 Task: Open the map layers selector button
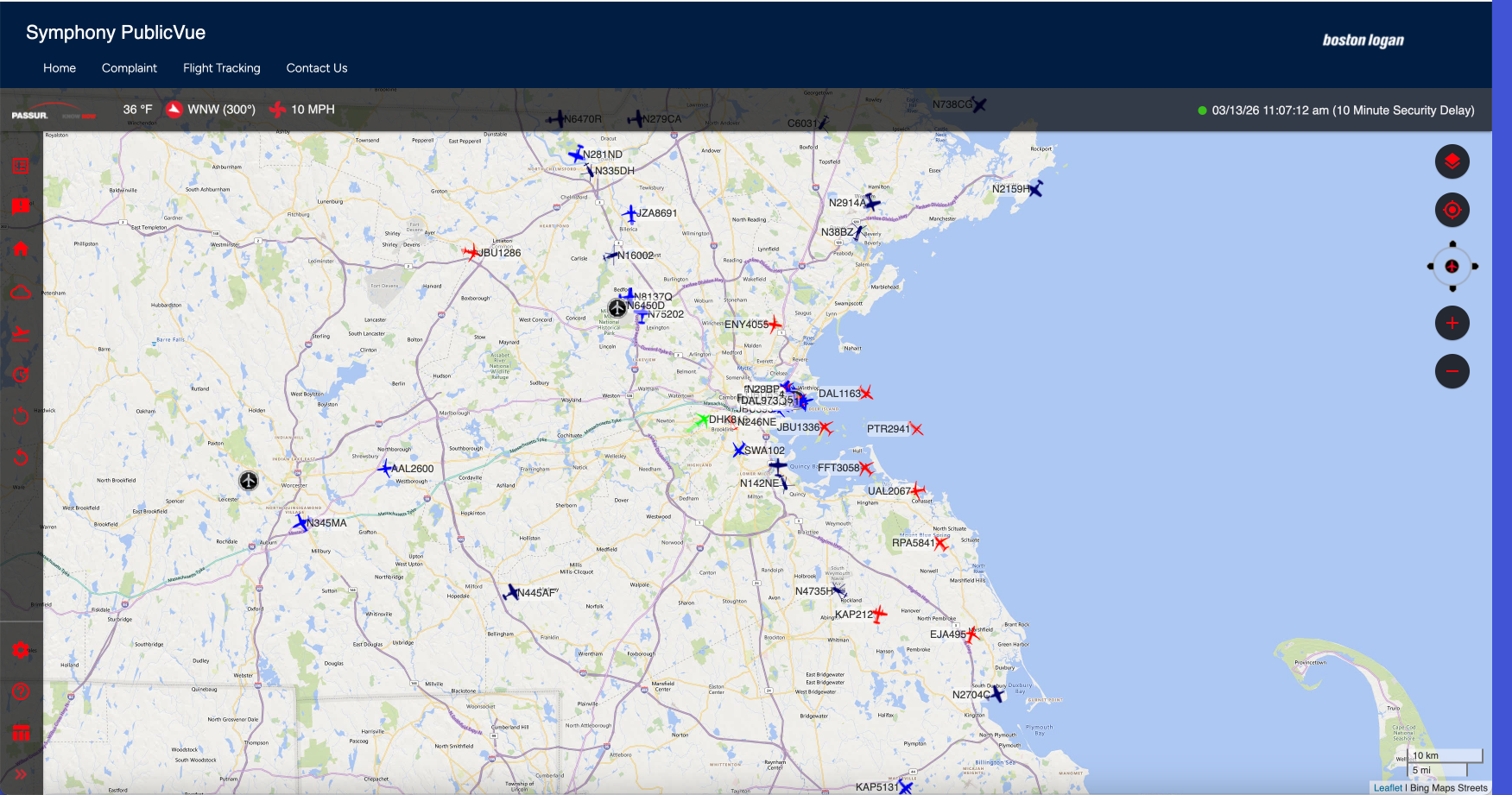(1452, 161)
